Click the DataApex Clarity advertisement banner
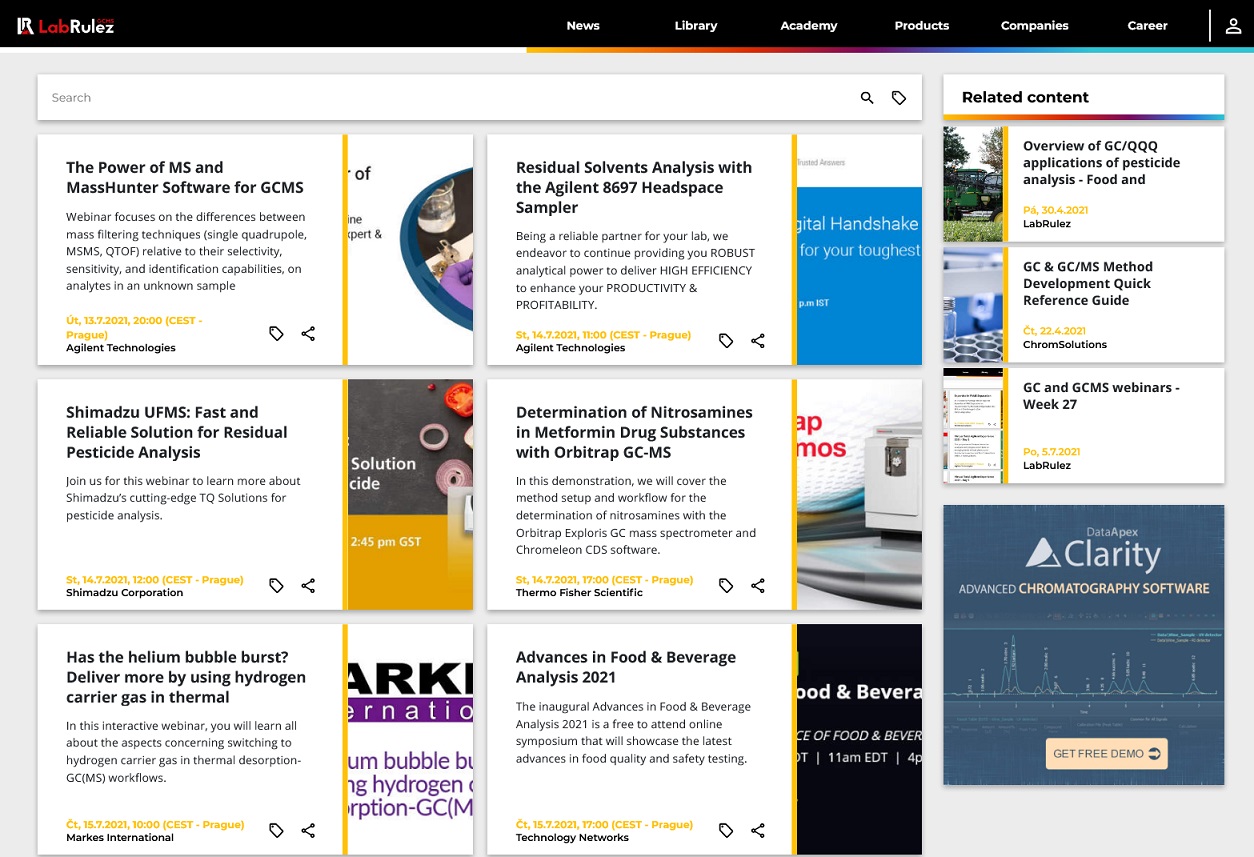1254x857 pixels. (1083, 644)
